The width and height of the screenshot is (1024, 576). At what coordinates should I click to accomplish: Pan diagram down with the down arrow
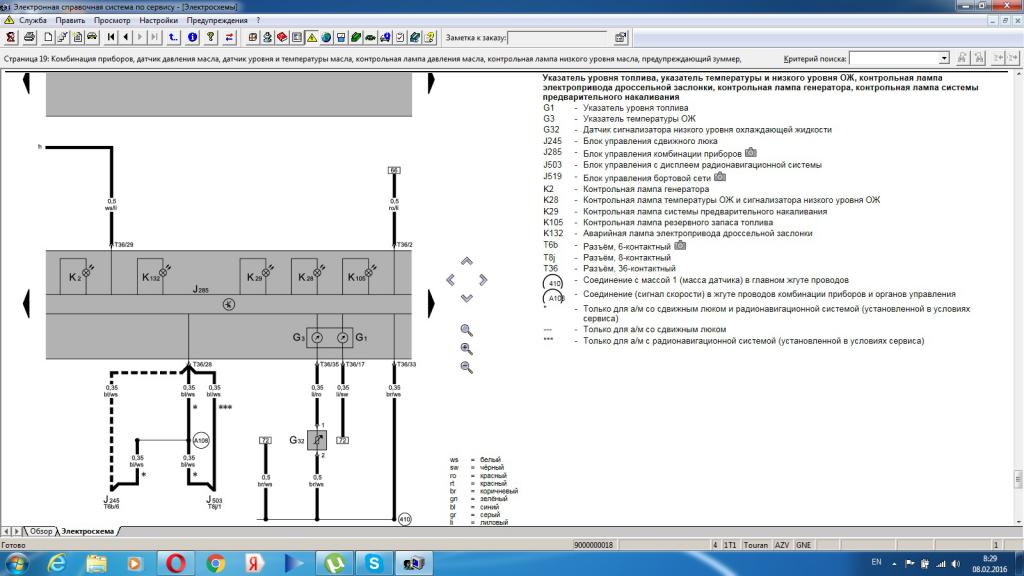click(x=466, y=298)
